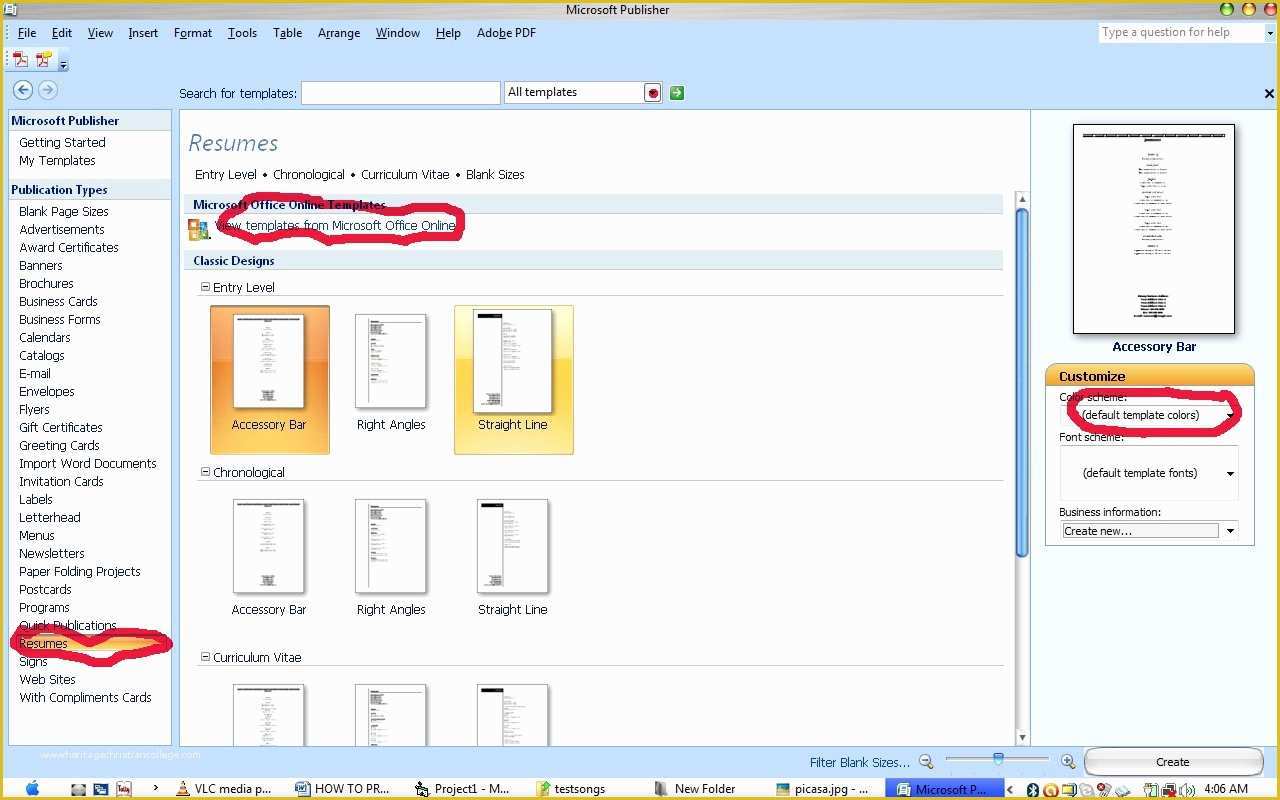
Task: Click in the Search for templates field
Action: click(400, 93)
